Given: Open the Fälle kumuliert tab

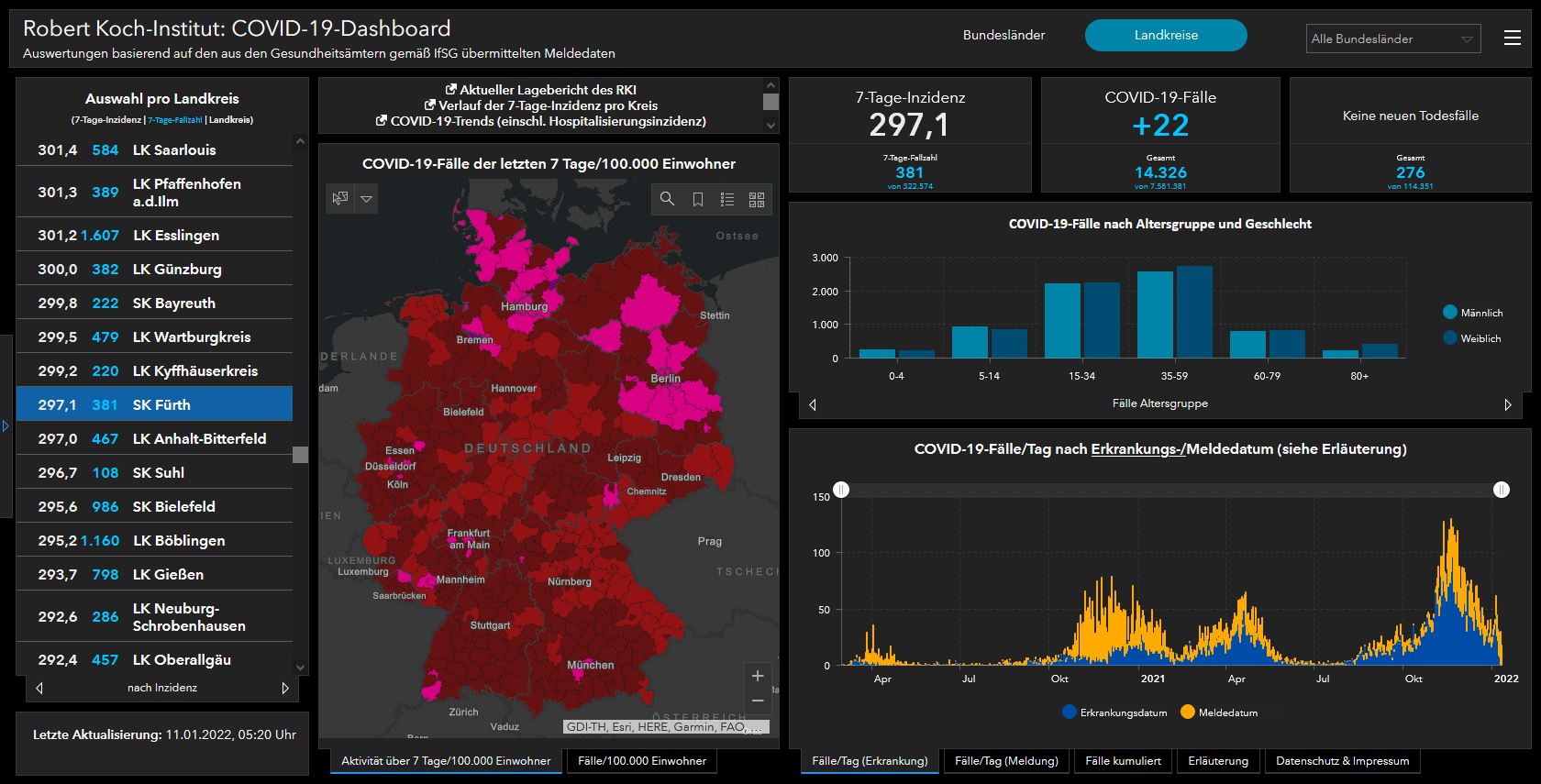Looking at the screenshot, I should (1123, 761).
